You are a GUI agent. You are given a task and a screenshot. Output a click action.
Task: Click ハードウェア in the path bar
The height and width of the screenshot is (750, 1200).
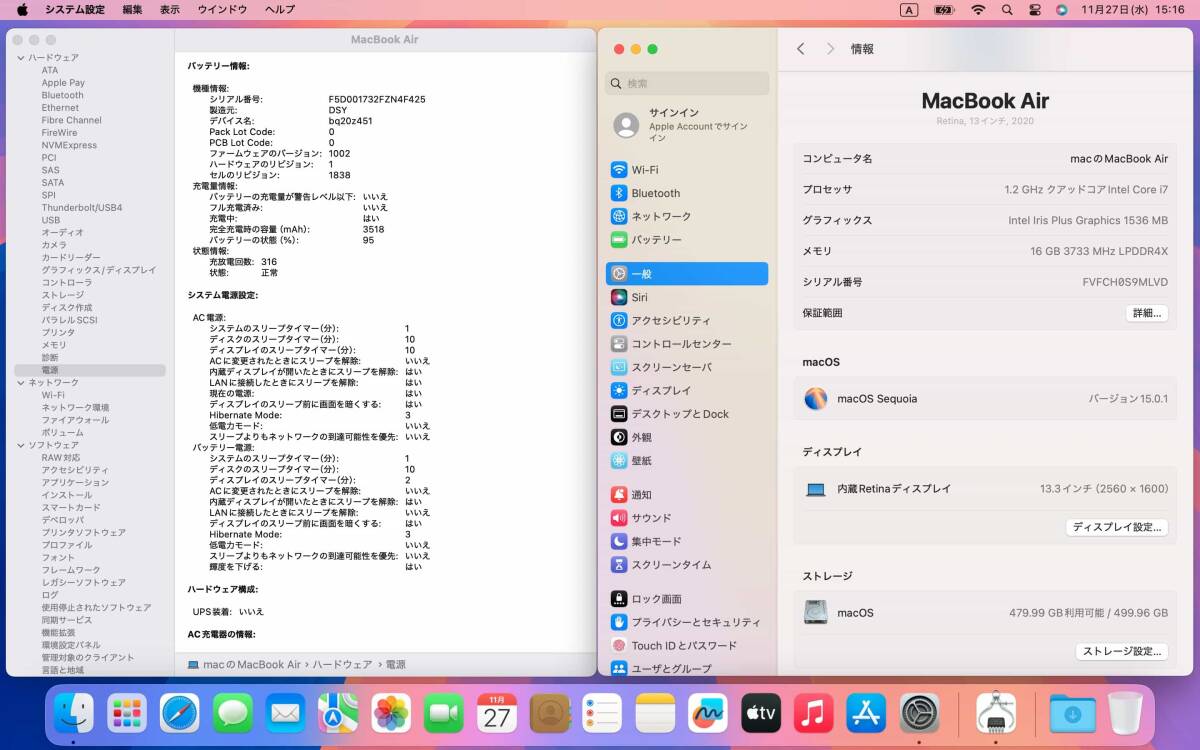[342, 664]
